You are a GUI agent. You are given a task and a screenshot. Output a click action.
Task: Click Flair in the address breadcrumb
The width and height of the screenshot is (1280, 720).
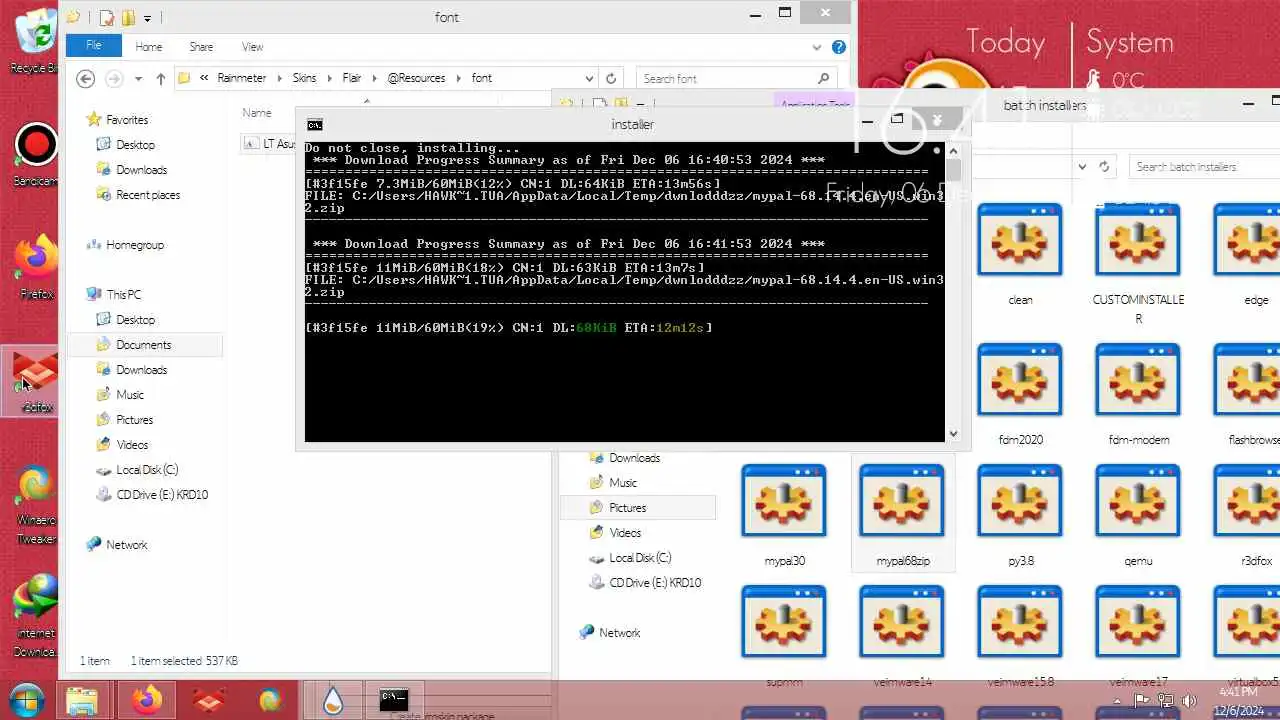click(x=352, y=78)
